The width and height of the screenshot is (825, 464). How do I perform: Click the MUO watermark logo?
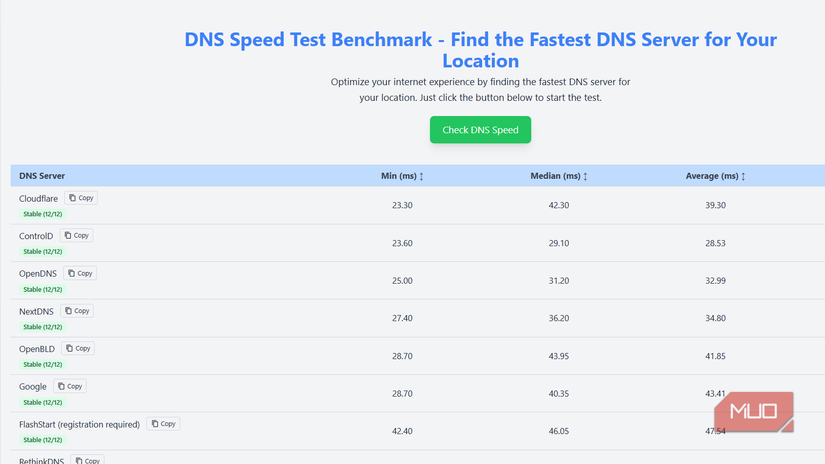tap(754, 412)
